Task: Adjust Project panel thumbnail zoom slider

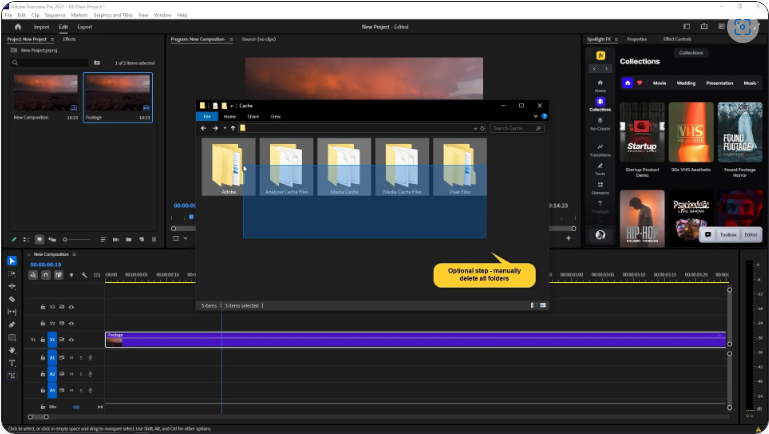Action: coord(76,239)
